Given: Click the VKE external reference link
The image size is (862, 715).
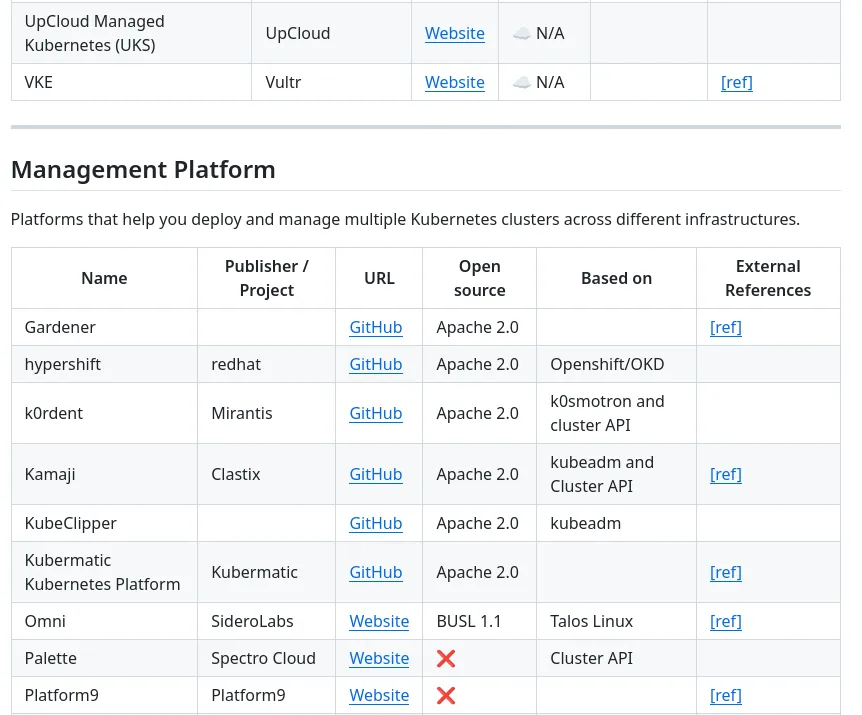Looking at the screenshot, I should click(x=736, y=82).
